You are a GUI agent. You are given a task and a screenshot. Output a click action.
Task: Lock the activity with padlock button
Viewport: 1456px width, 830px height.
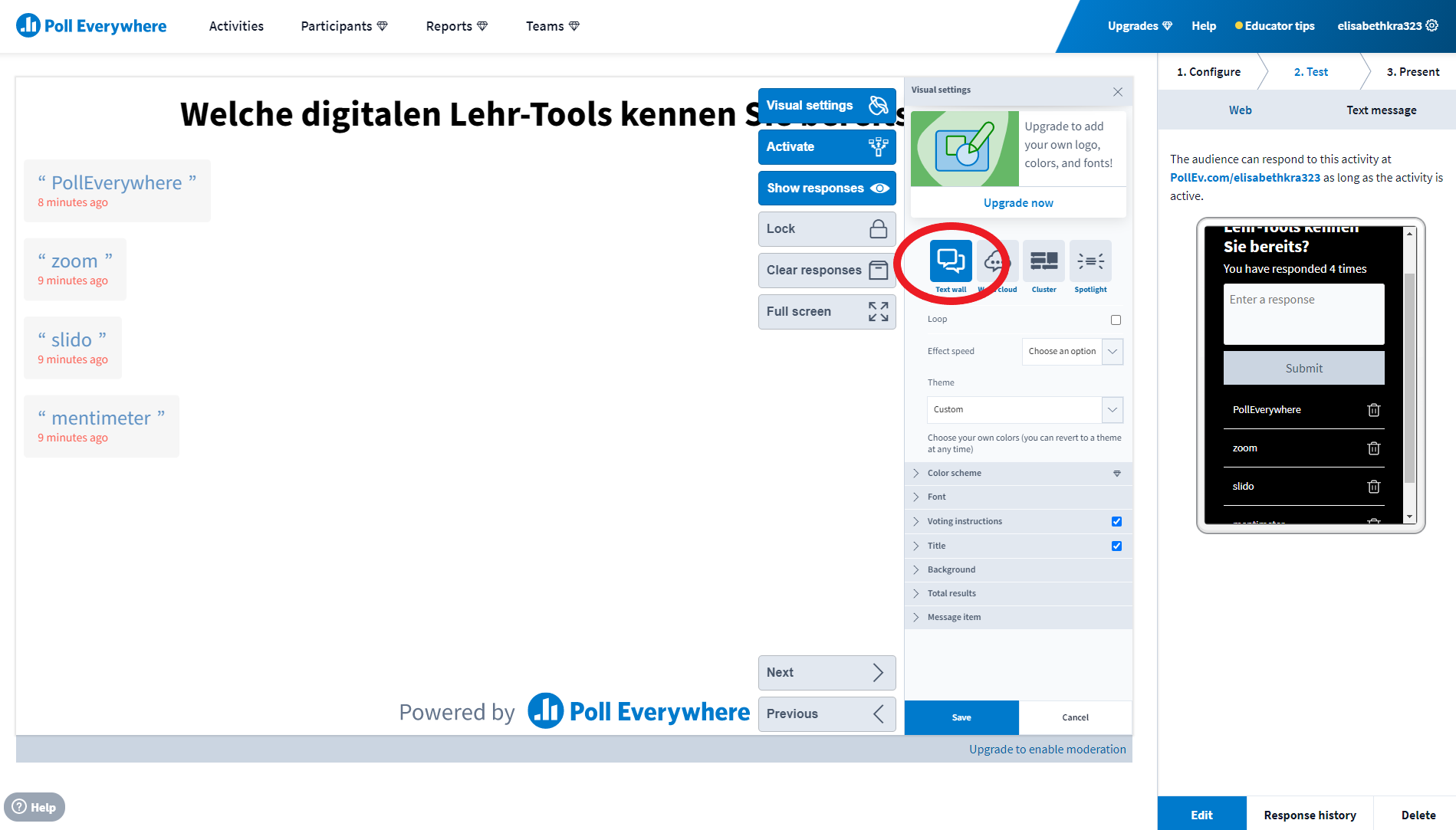coord(827,229)
